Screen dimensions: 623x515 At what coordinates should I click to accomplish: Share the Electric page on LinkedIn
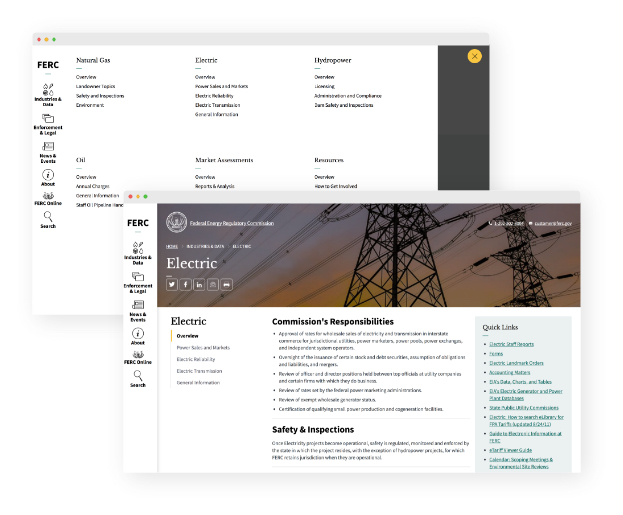199,285
